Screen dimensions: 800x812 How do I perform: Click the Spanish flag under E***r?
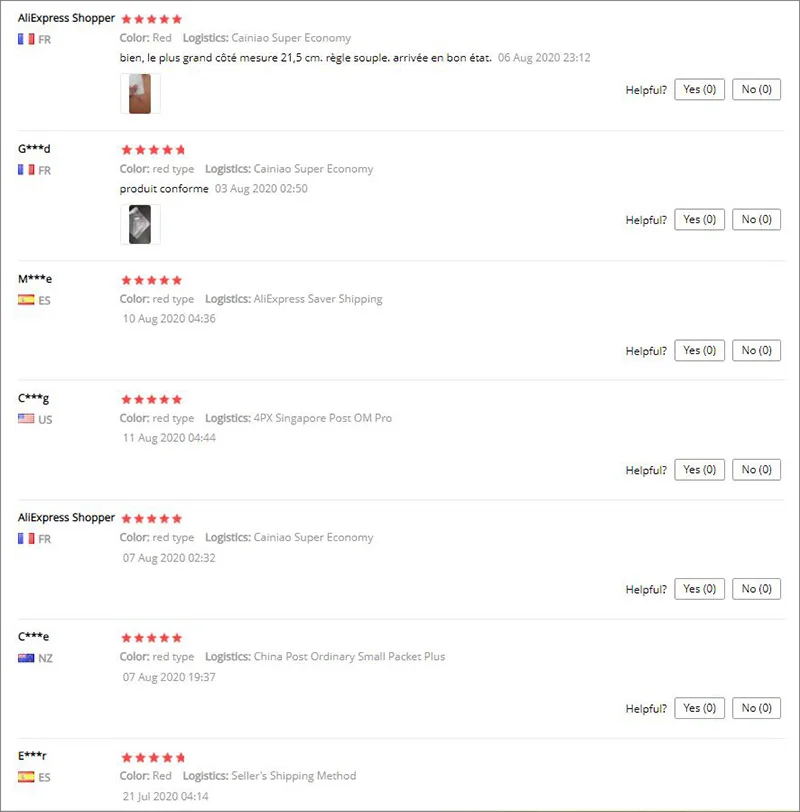[x=26, y=777]
